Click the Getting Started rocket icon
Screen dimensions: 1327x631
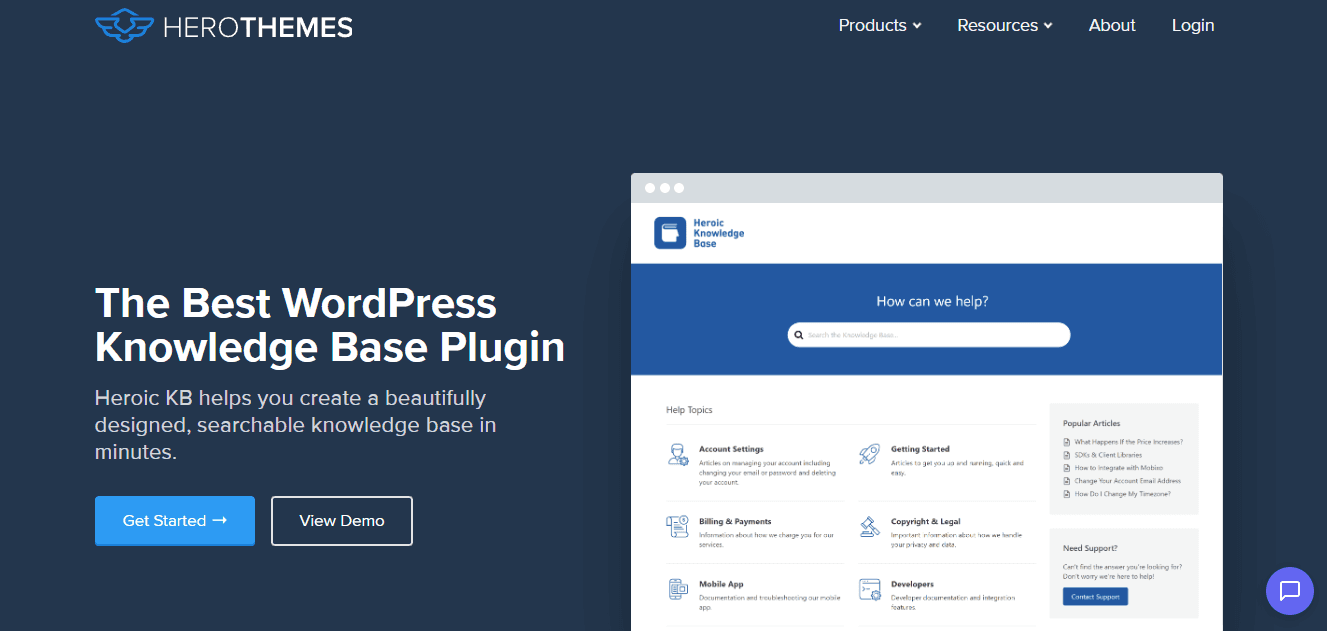click(x=869, y=454)
